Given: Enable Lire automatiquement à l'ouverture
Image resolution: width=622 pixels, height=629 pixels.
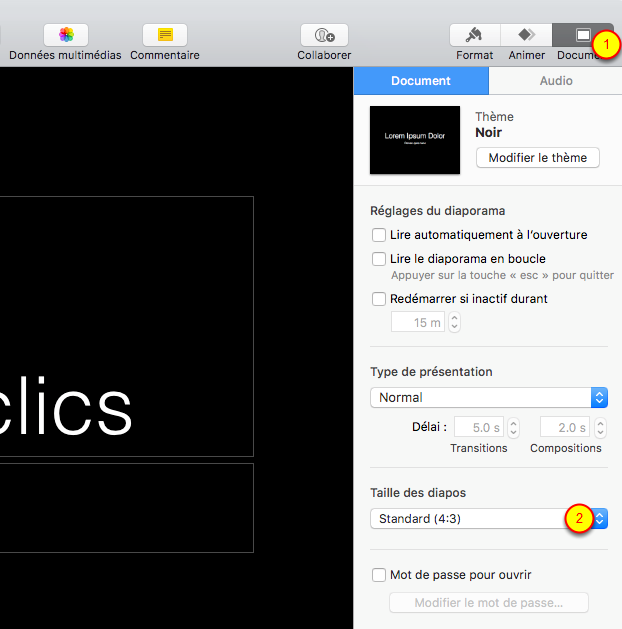Looking at the screenshot, I should click(379, 235).
